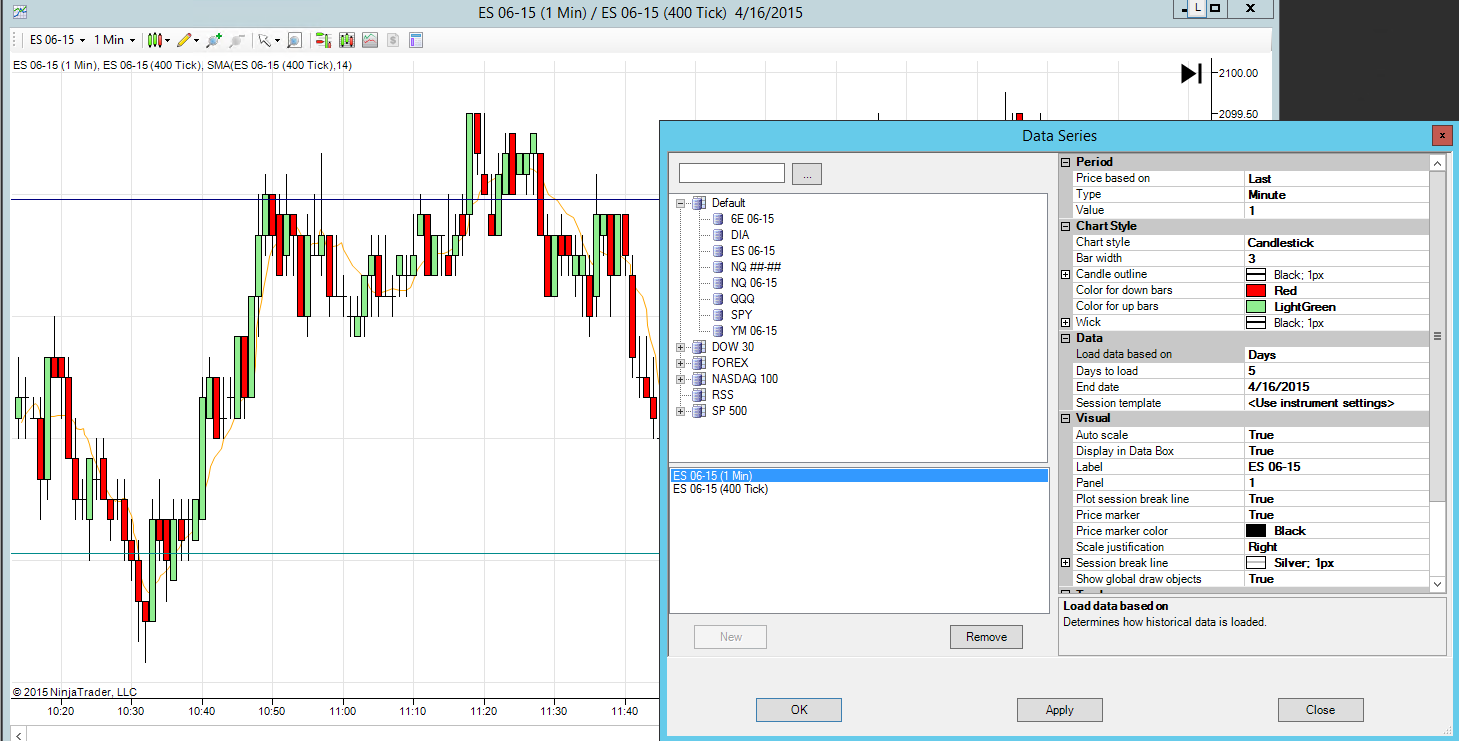Open the Strategies line-chart toolbar icon
Viewport: 1459px width, 741px height.
pos(370,40)
